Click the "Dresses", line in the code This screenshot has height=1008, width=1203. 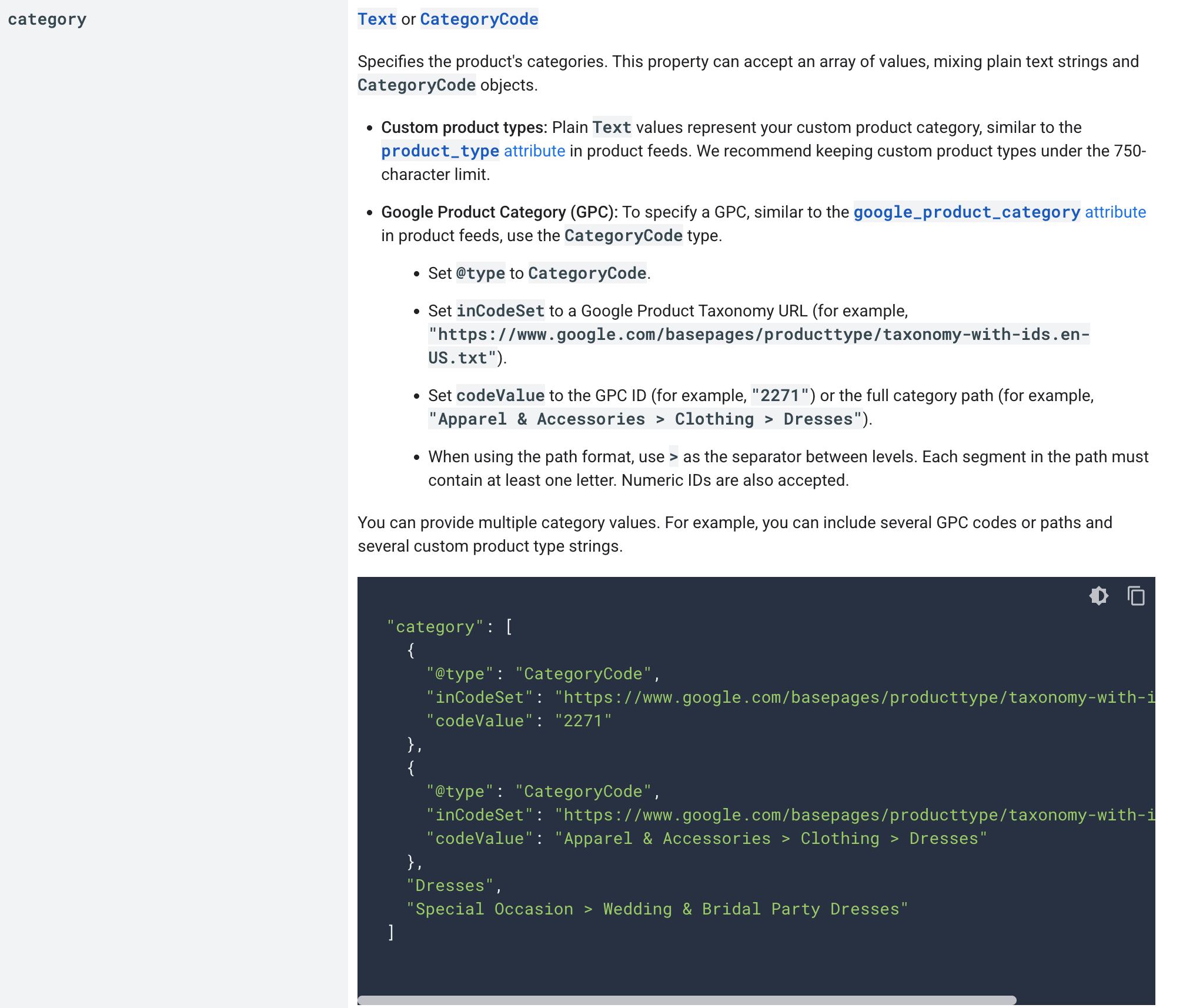tap(454, 886)
